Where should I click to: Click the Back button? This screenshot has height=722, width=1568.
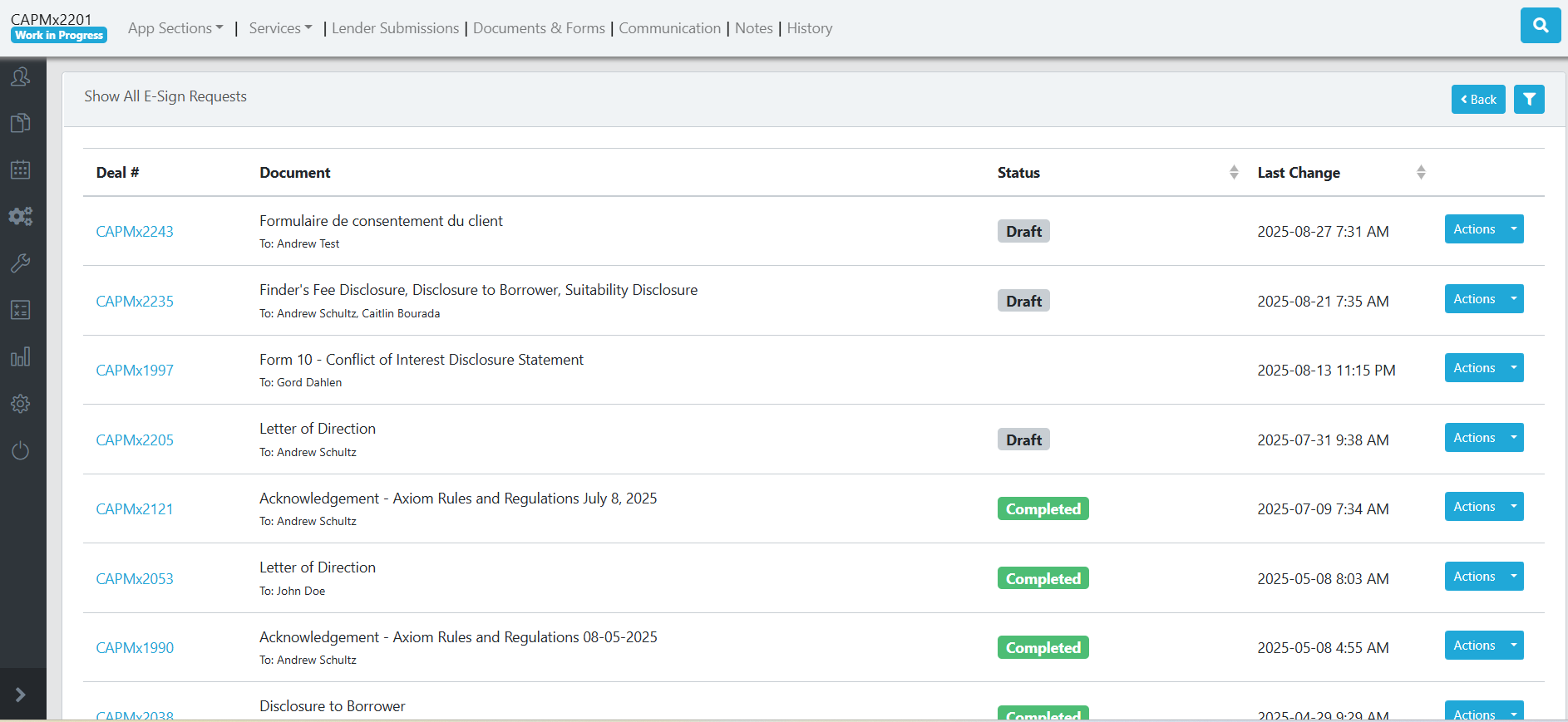pyautogui.click(x=1477, y=100)
